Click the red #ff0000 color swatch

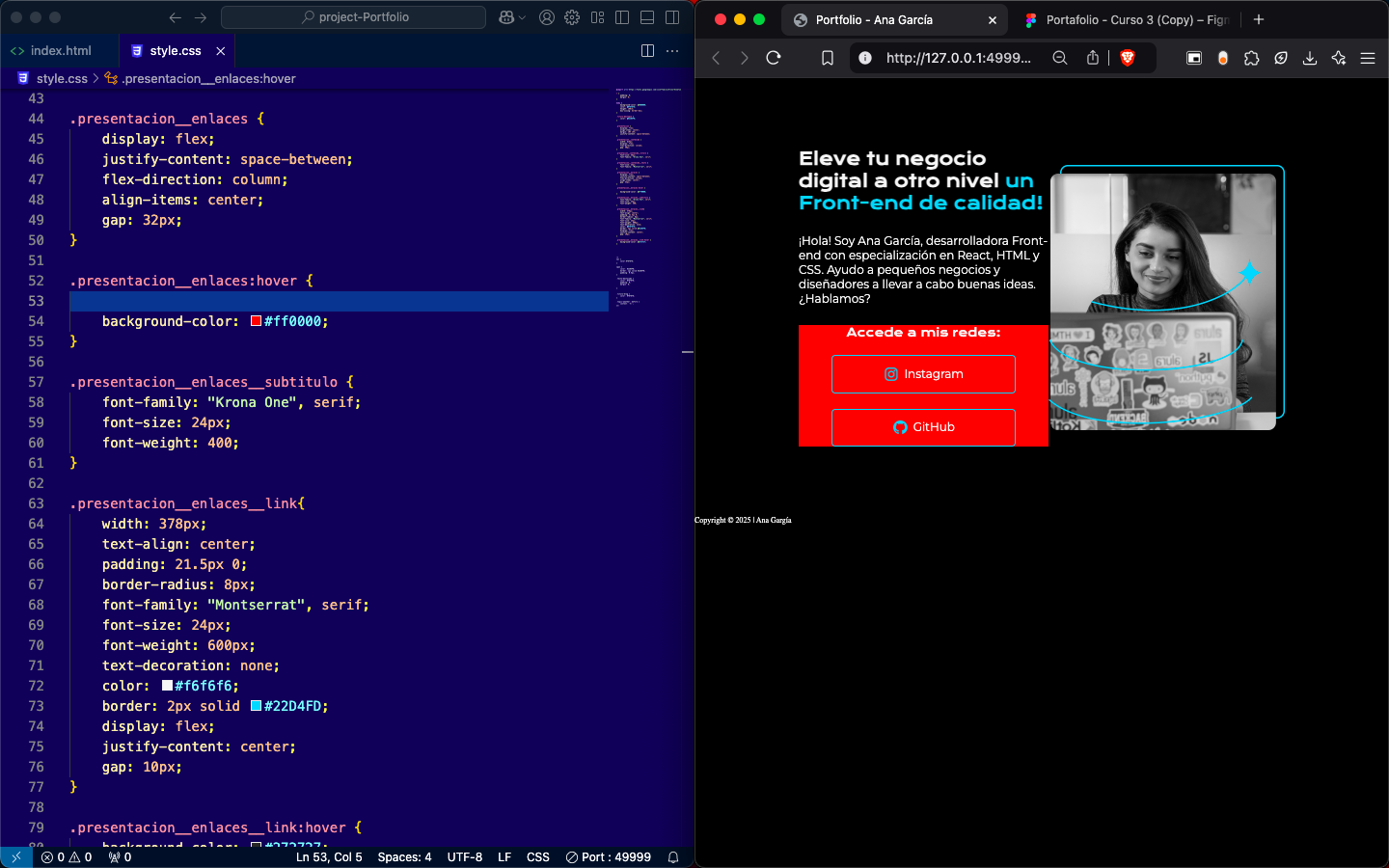point(257,321)
